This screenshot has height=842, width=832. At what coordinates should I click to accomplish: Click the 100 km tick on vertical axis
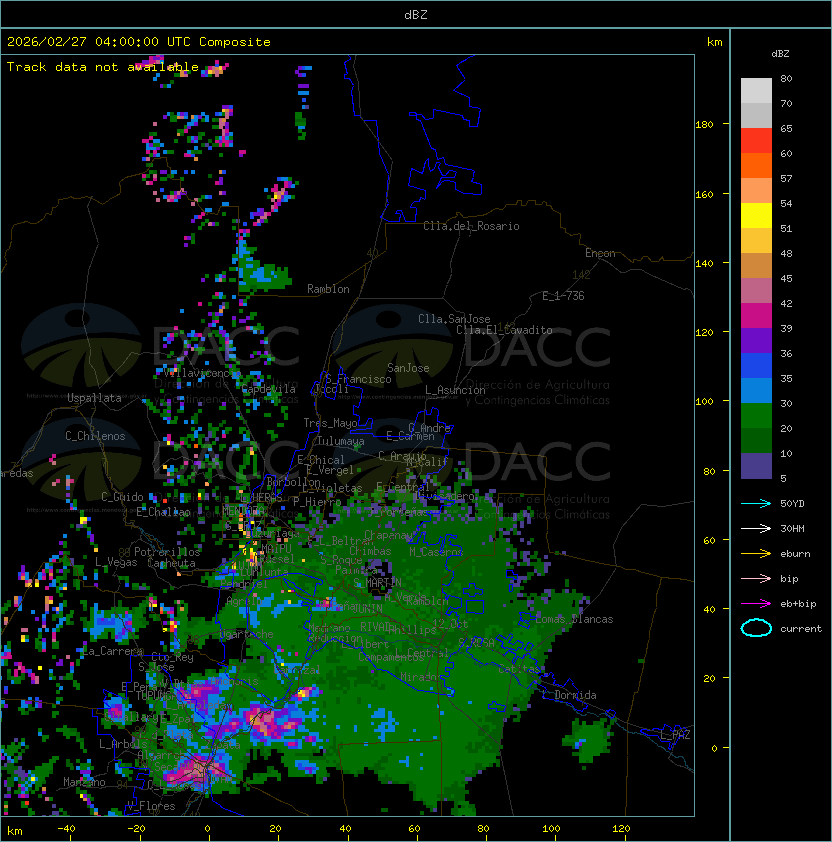click(x=704, y=402)
